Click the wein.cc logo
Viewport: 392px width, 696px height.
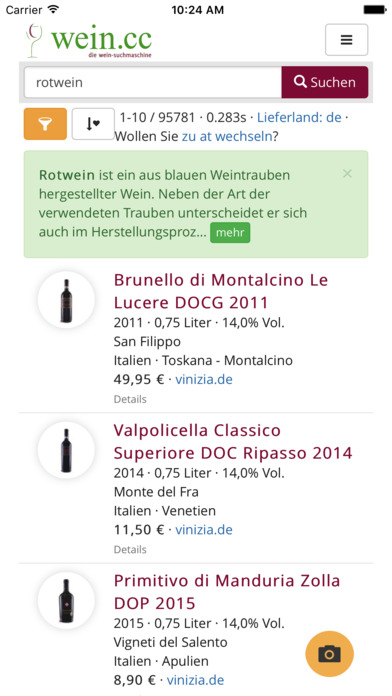pos(89,40)
